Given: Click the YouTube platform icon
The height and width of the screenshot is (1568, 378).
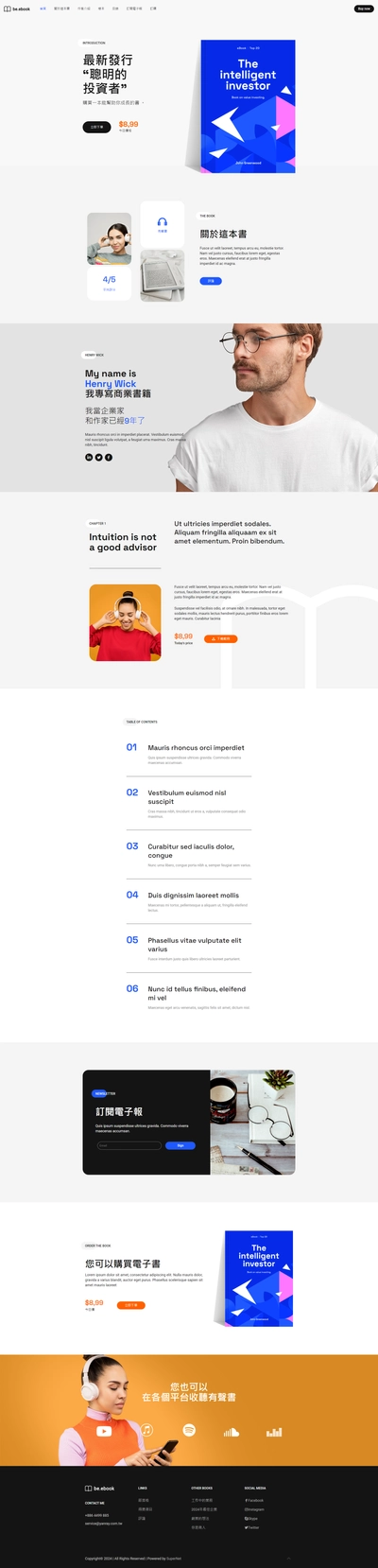Looking at the screenshot, I should 104,1431.
